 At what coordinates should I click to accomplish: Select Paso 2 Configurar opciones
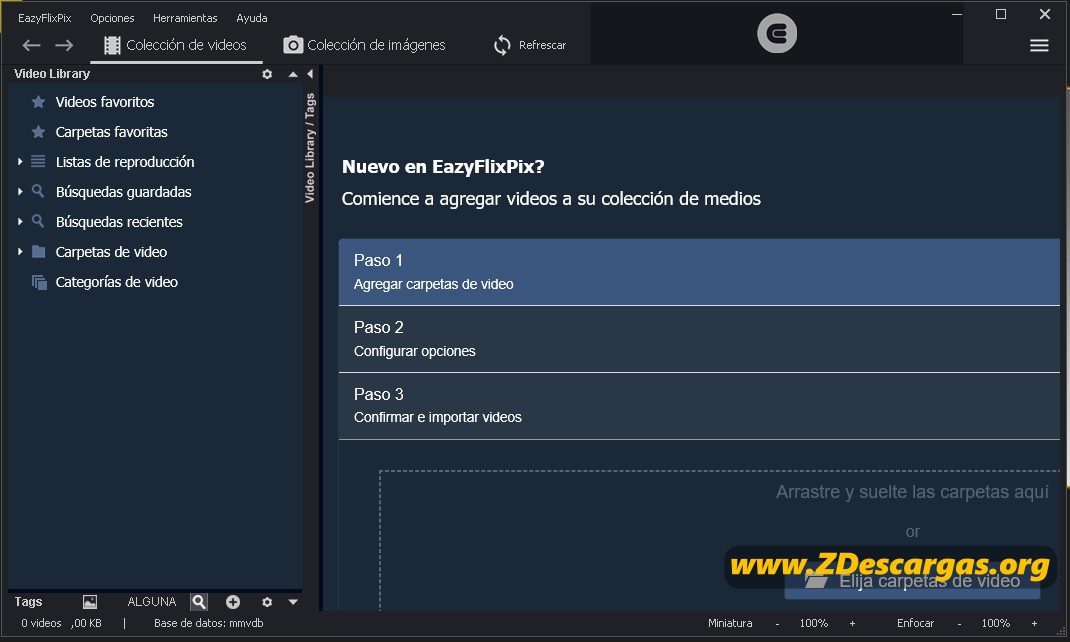[699, 338]
